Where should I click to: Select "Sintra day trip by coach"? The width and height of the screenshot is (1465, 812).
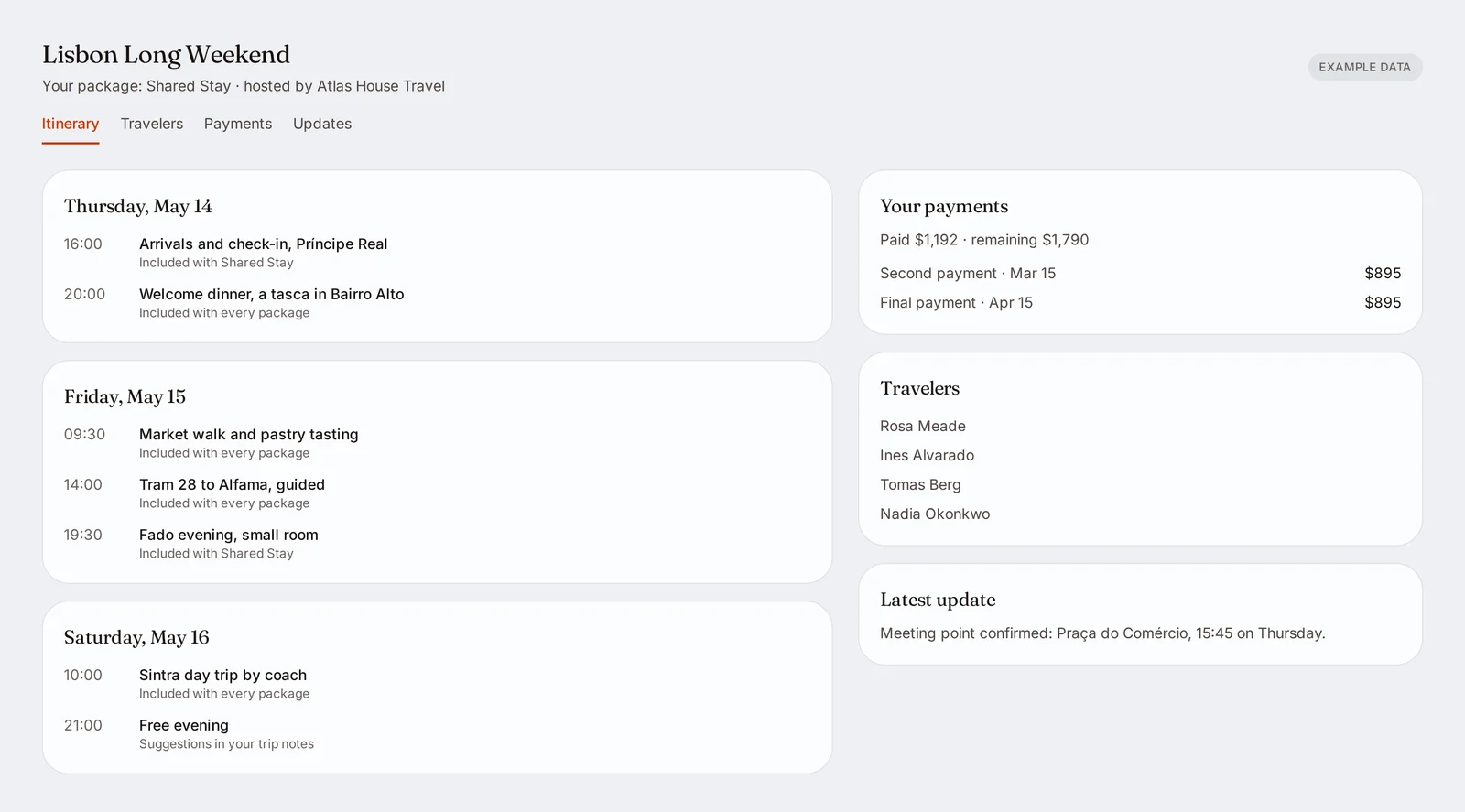223,675
